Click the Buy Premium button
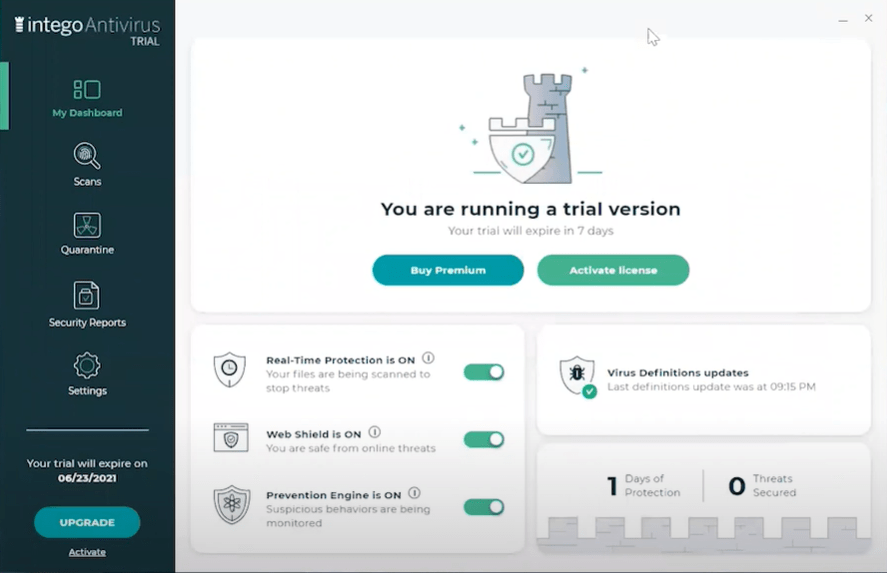887x573 pixels. (x=448, y=270)
